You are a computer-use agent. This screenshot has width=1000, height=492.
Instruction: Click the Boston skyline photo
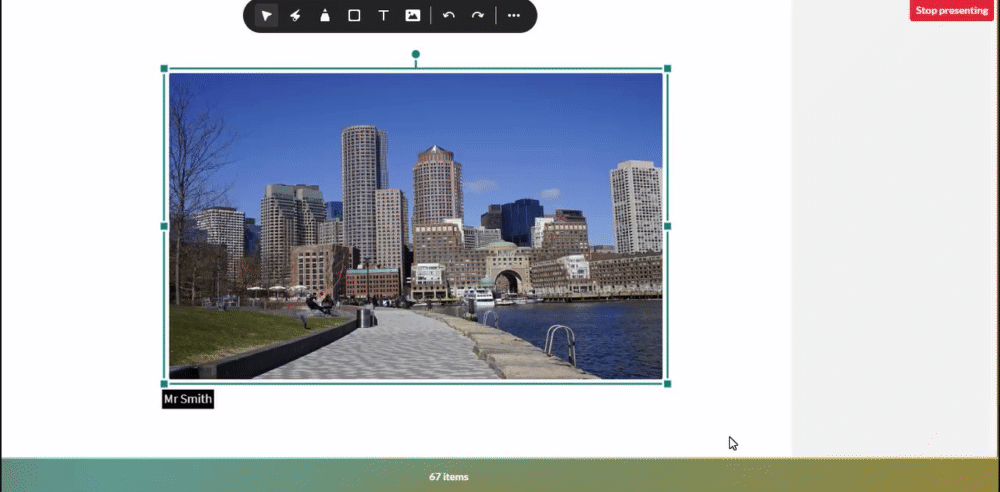coord(416,226)
